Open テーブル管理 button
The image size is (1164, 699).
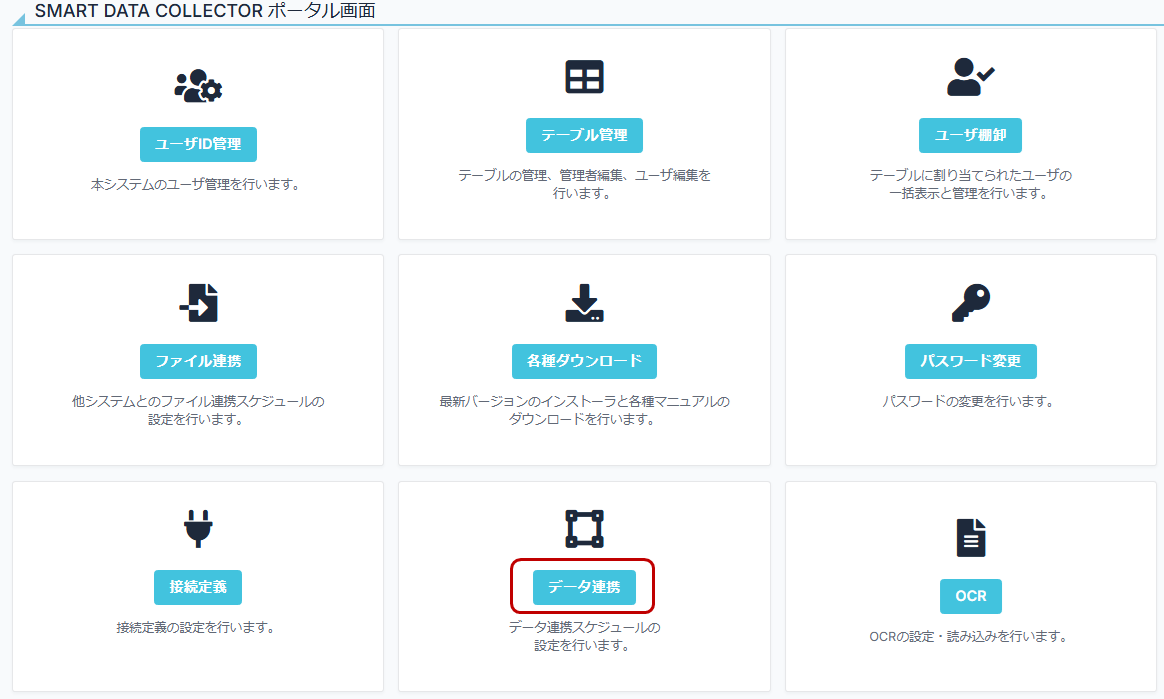(584, 135)
